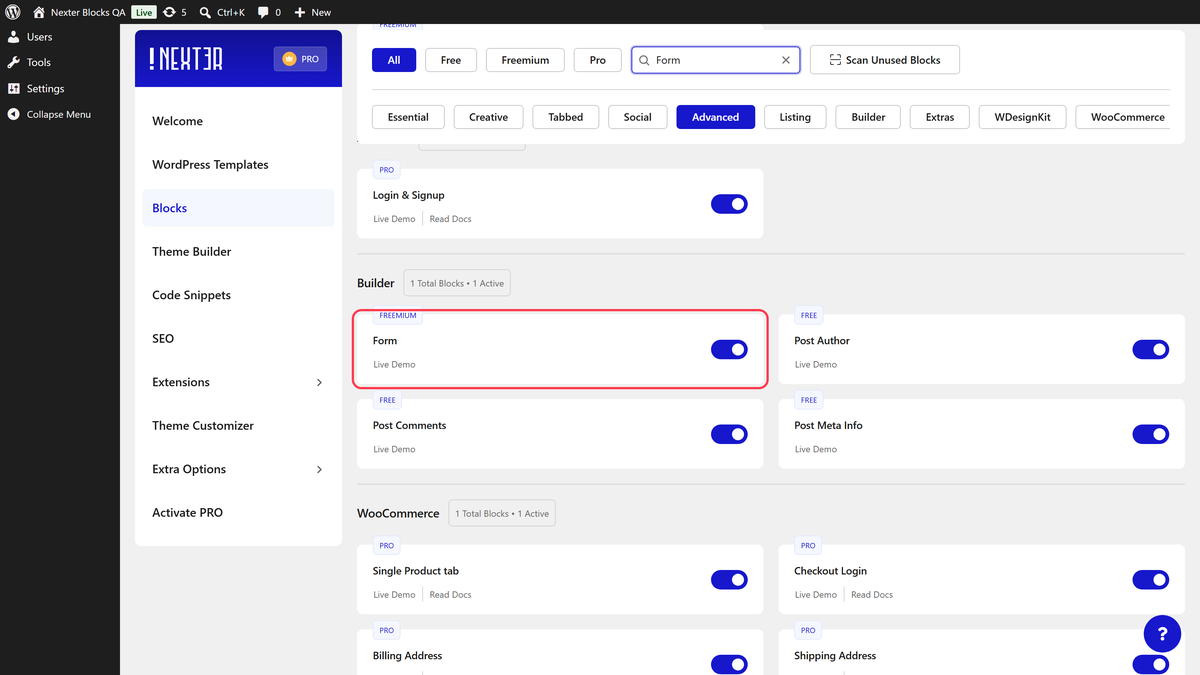Click the WordPress logo icon

(13, 12)
